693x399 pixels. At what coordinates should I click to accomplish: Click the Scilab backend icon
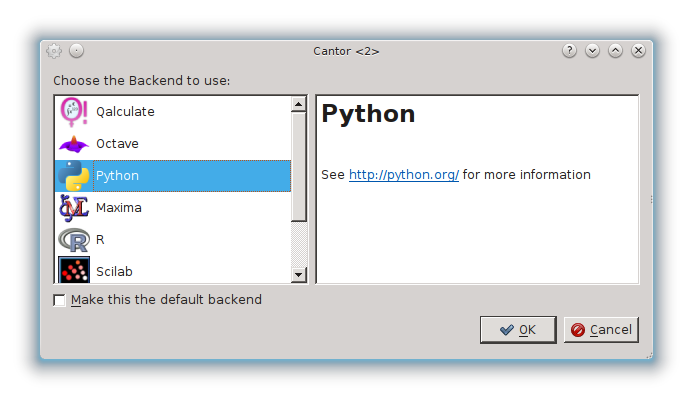coord(74,270)
